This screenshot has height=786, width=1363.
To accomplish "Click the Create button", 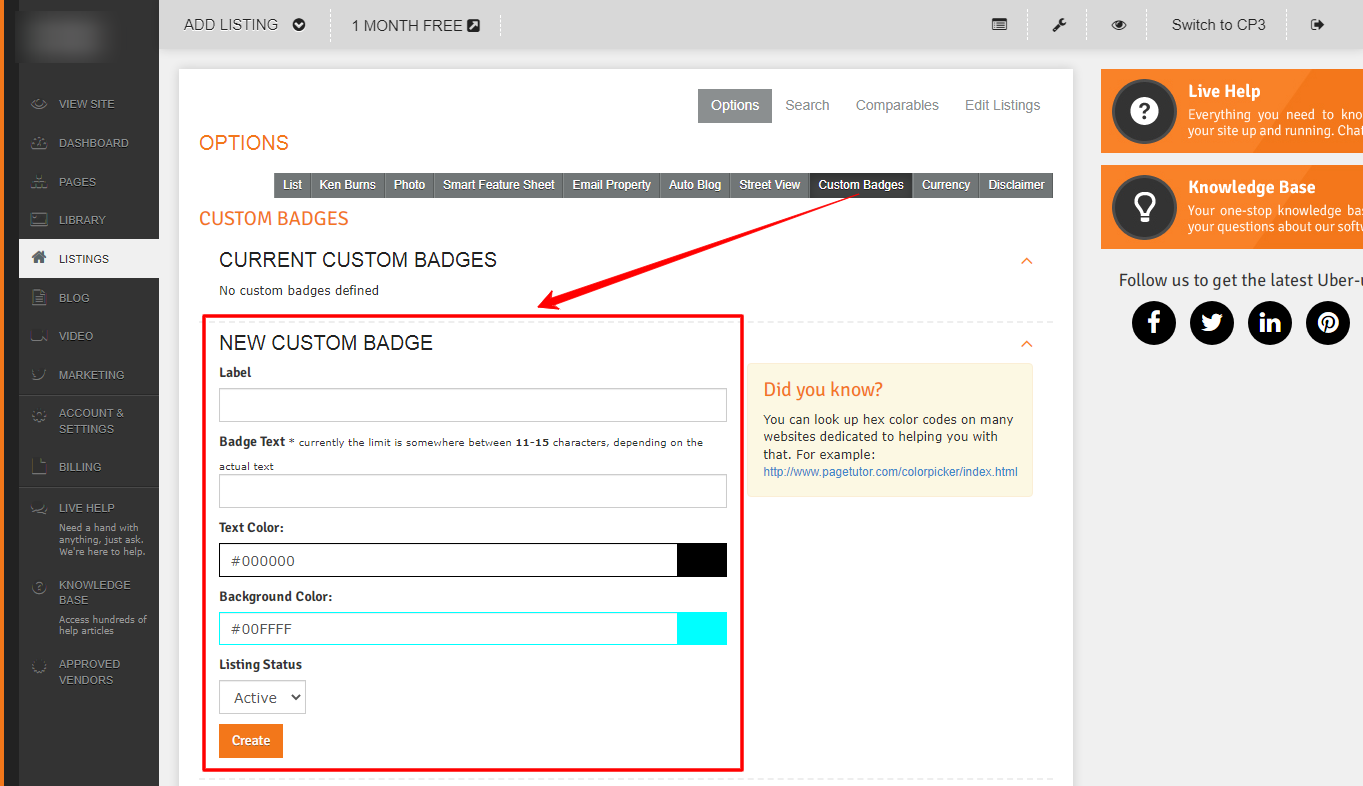I will [x=251, y=741].
